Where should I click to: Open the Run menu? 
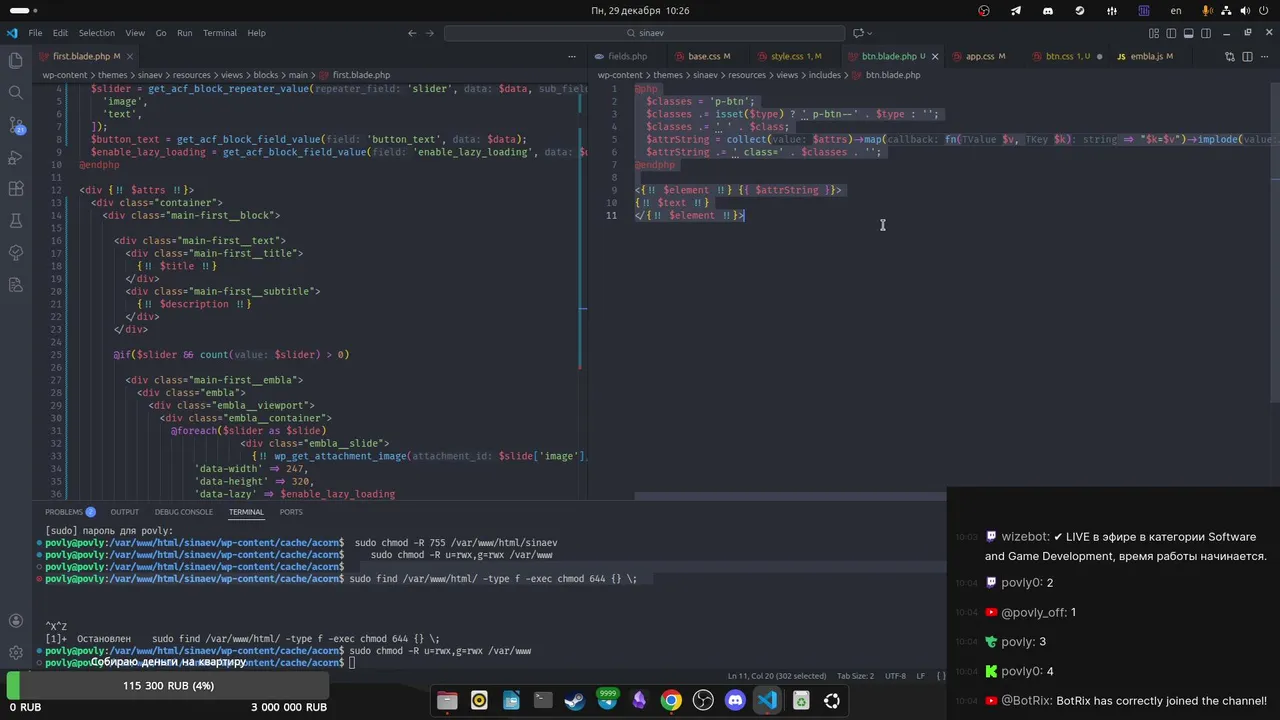click(x=184, y=33)
